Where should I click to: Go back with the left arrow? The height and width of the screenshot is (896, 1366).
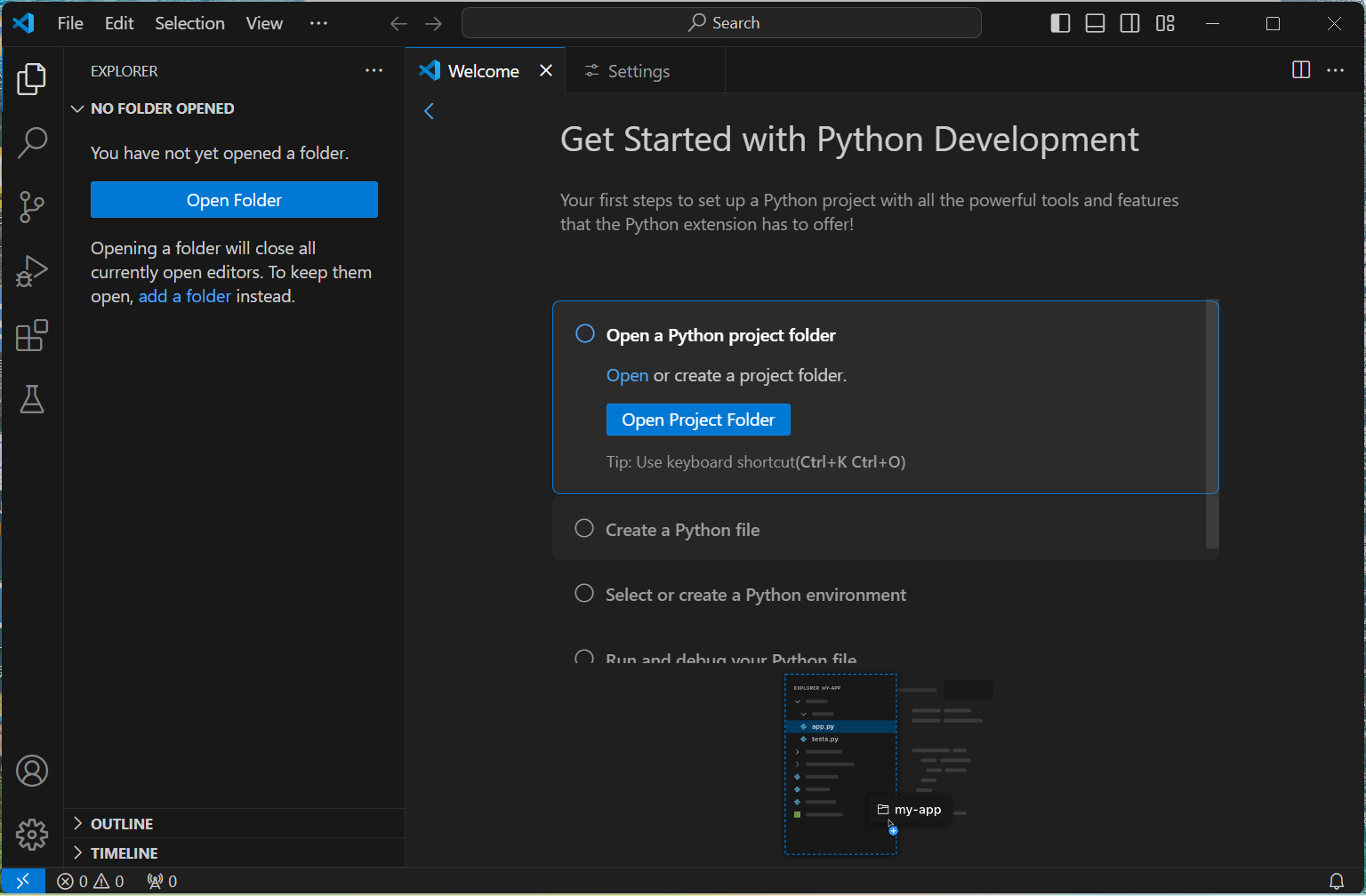398,24
